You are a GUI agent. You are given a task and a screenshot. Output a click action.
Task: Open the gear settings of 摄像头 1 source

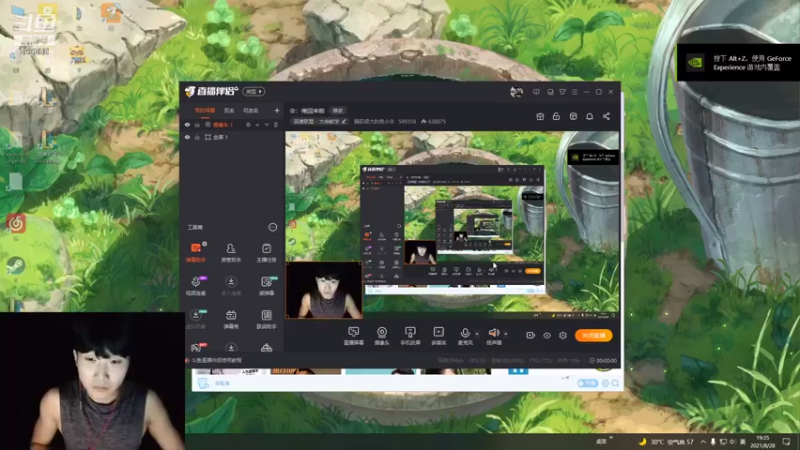click(x=248, y=124)
